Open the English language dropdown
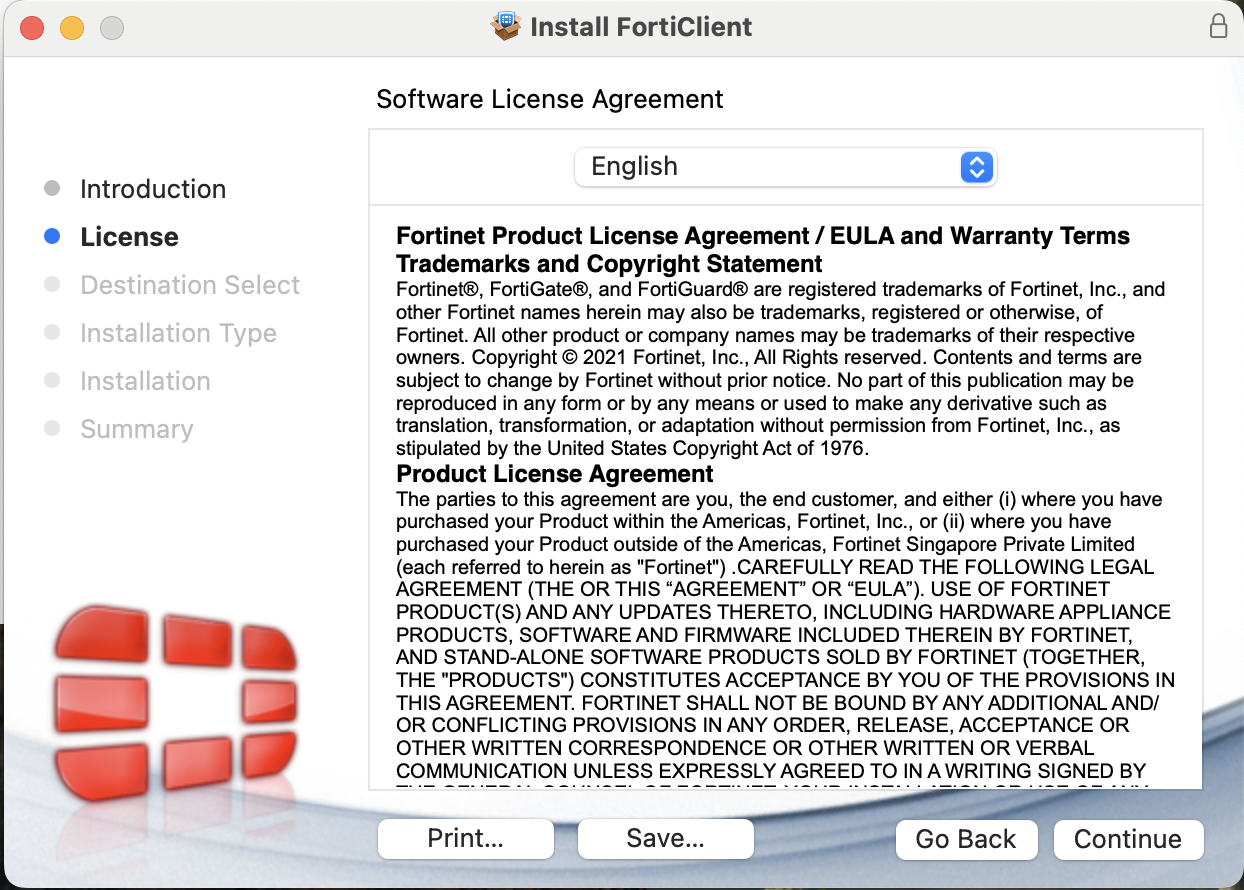Viewport: 1244px width, 890px height. point(785,166)
